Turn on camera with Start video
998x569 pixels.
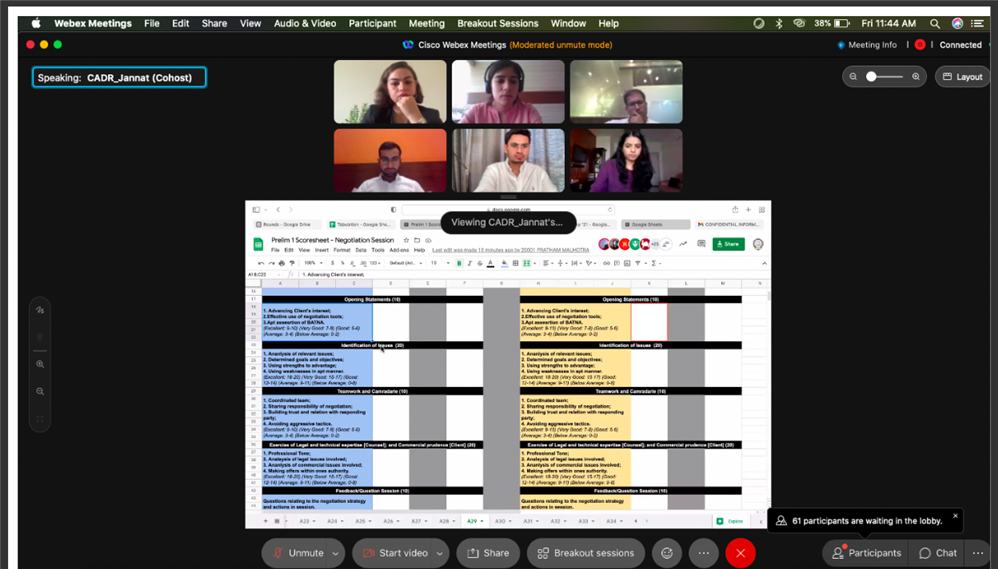[x=395, y=553]
